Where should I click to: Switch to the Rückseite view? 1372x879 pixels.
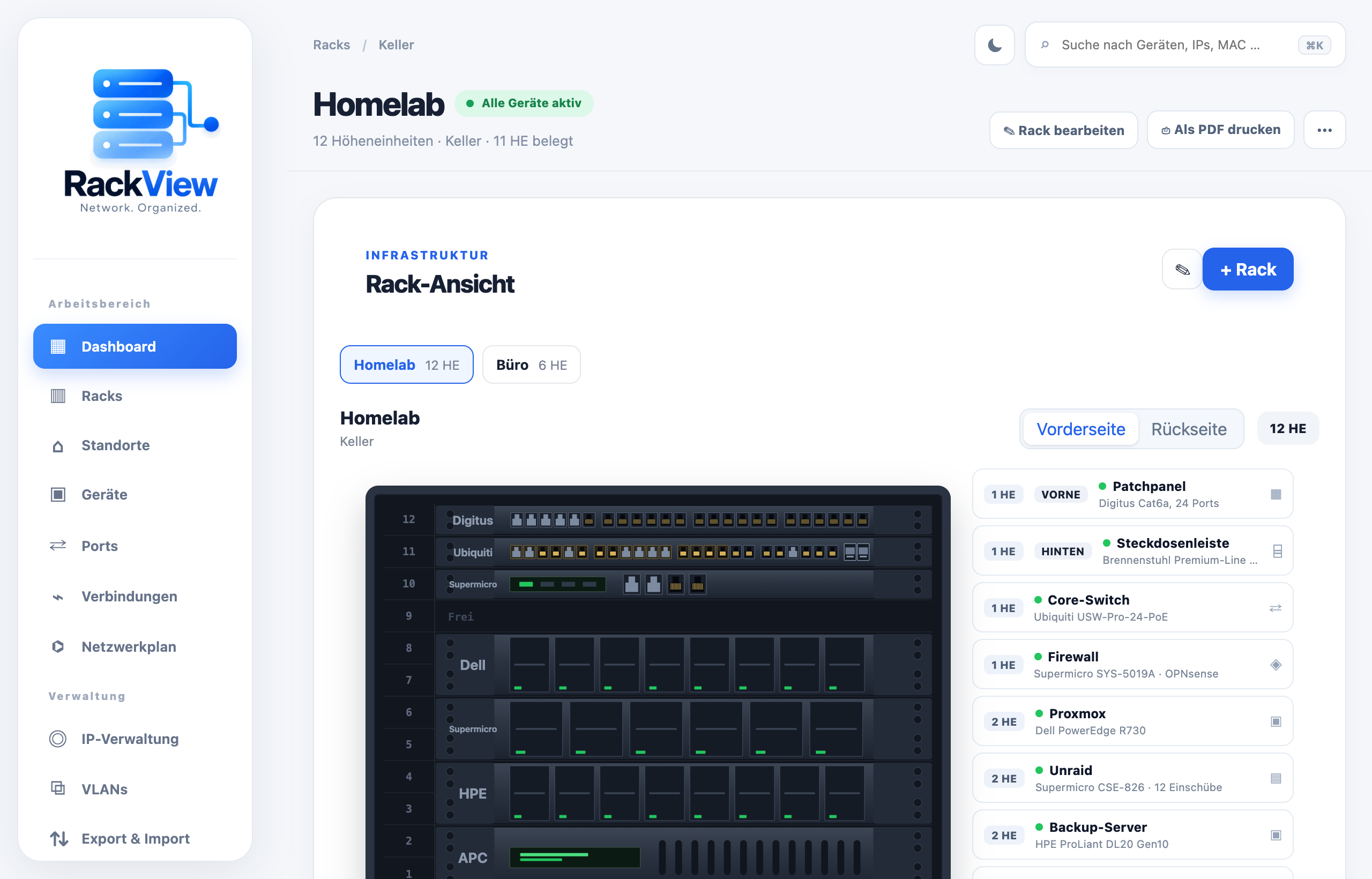[1189, 429]
